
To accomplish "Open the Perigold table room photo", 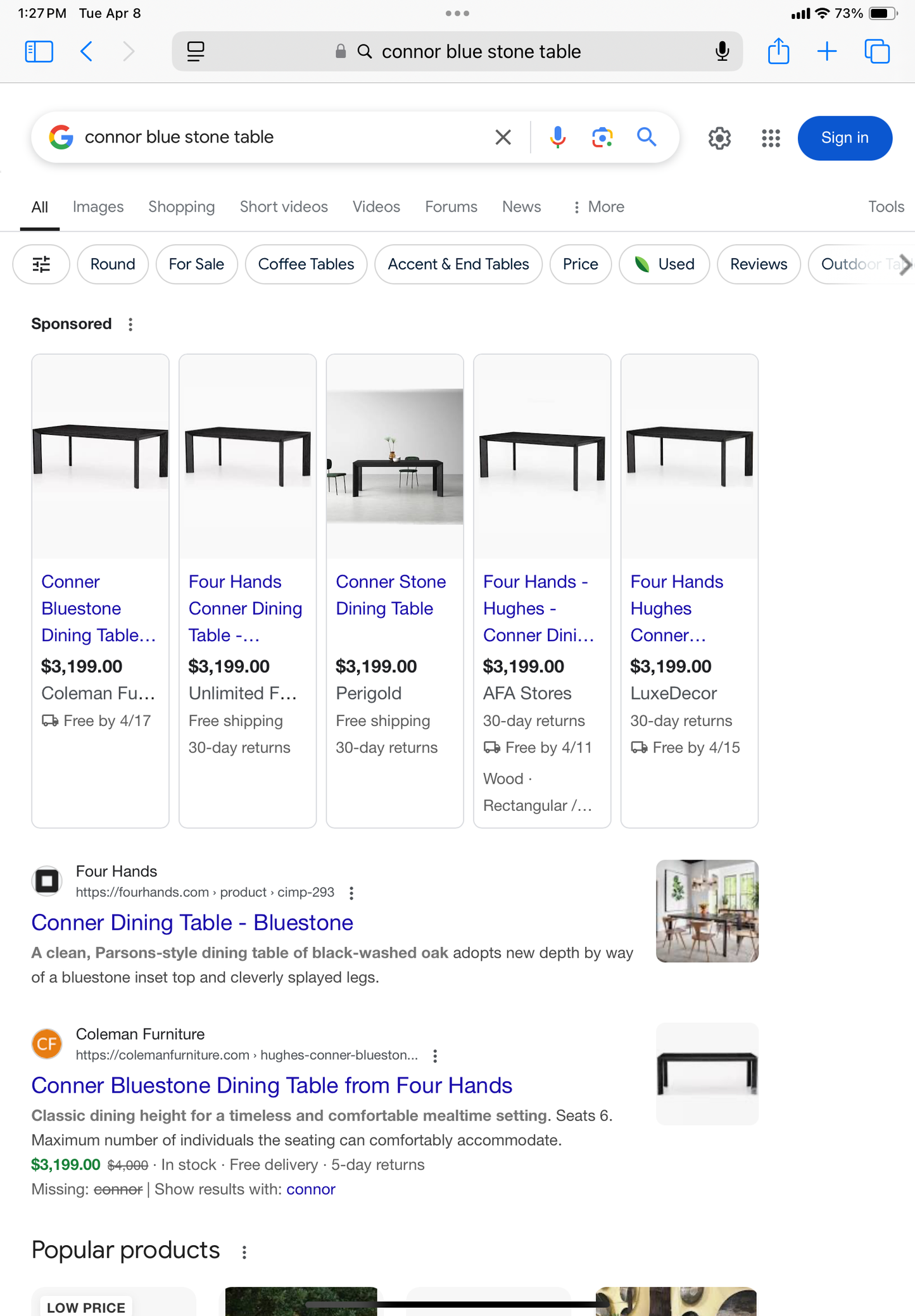I will click(x=394, y=456).
